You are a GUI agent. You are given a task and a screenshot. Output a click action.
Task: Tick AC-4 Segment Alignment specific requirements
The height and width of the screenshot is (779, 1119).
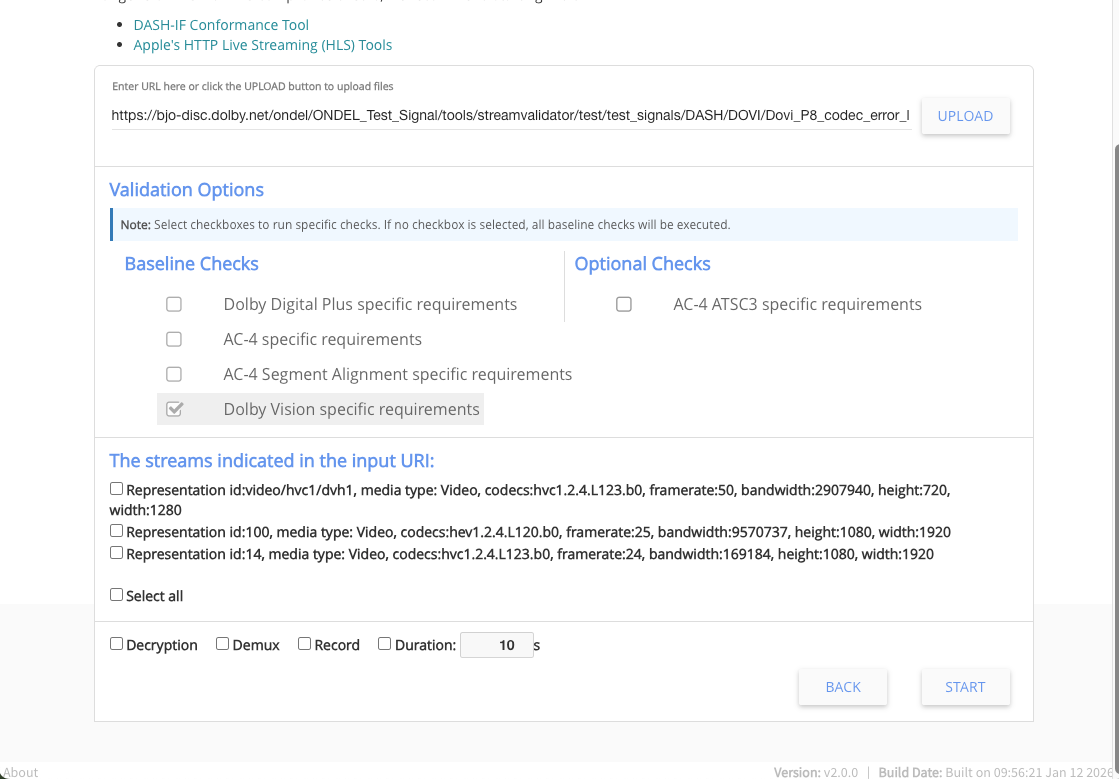click(174, 374)
